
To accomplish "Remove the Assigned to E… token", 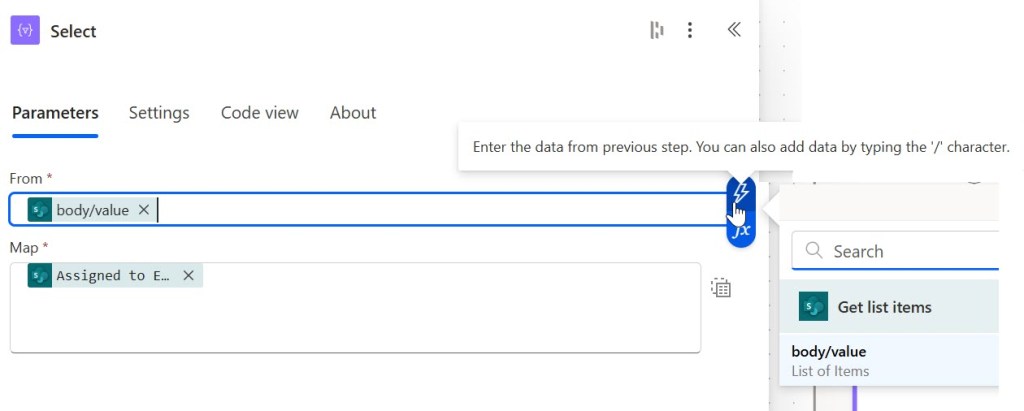I will (x=188, y=275).
